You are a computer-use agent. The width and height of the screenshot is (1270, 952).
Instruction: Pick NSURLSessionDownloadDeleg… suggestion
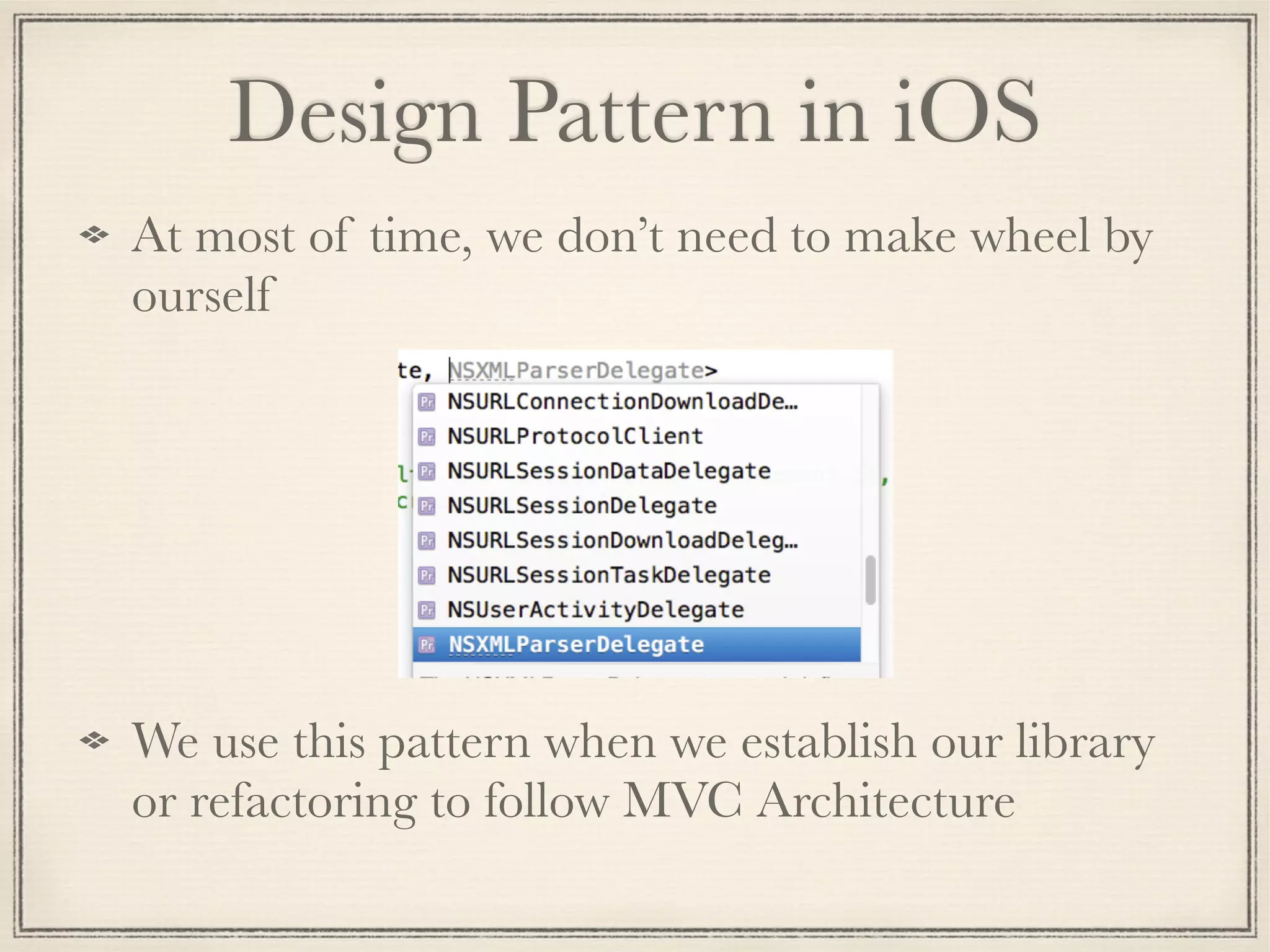click(x=637, y=540)
